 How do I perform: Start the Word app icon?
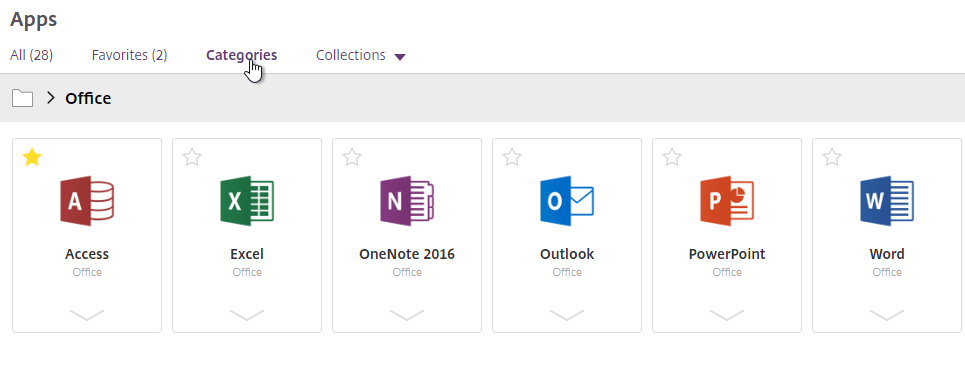887,201
